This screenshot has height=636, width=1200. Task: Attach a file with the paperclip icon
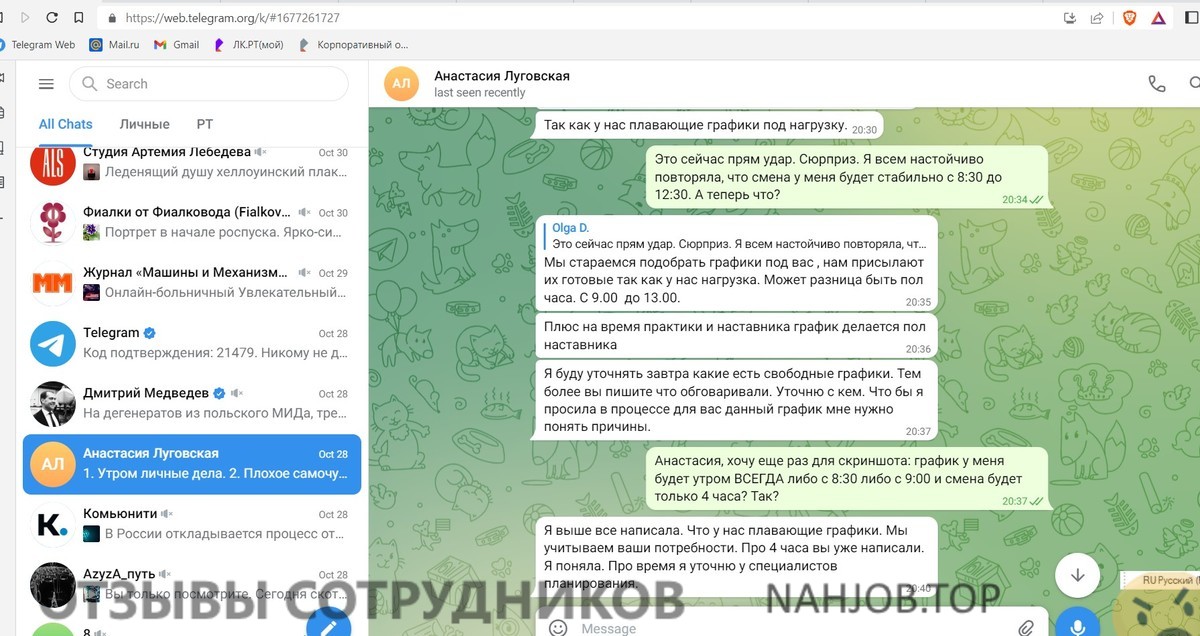[1027, 628]
